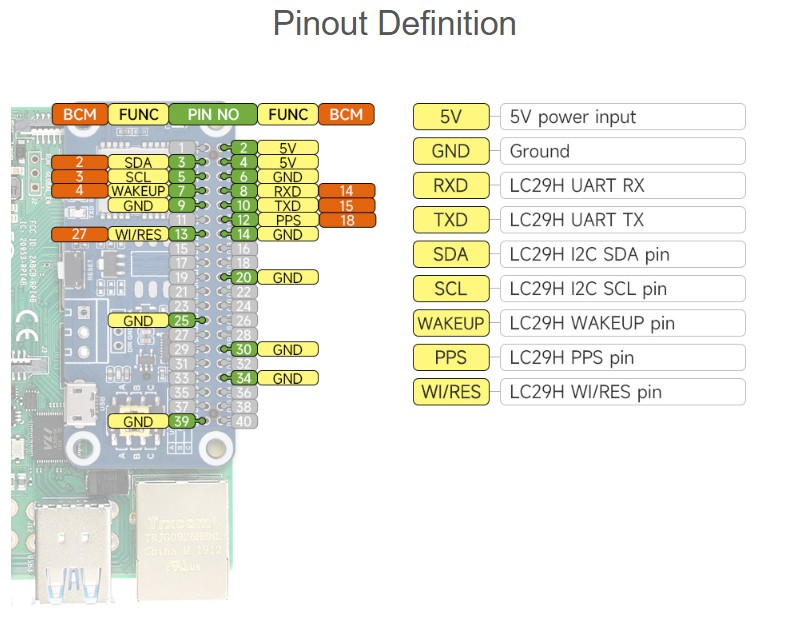The image size is (786, 633).
Task: Click the Ethernet port on board image
Action: click(183, 540)
